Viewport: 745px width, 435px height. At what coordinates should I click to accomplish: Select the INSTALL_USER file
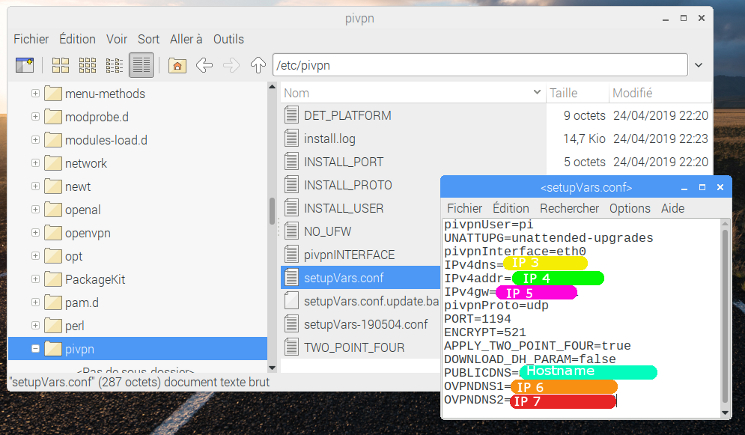[x=344, y=208]
